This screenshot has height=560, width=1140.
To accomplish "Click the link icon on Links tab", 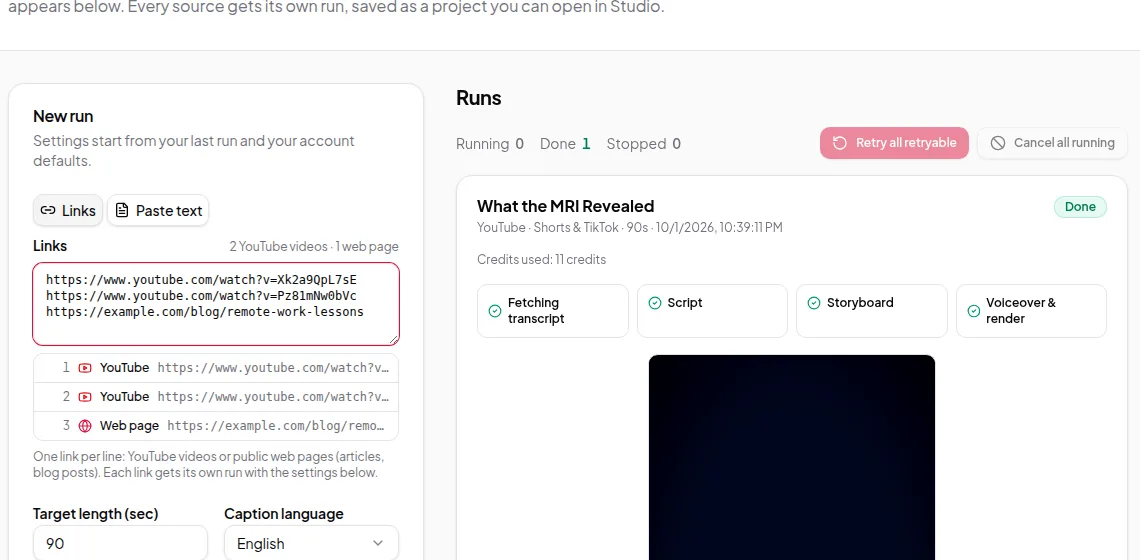I will (48, 210).
